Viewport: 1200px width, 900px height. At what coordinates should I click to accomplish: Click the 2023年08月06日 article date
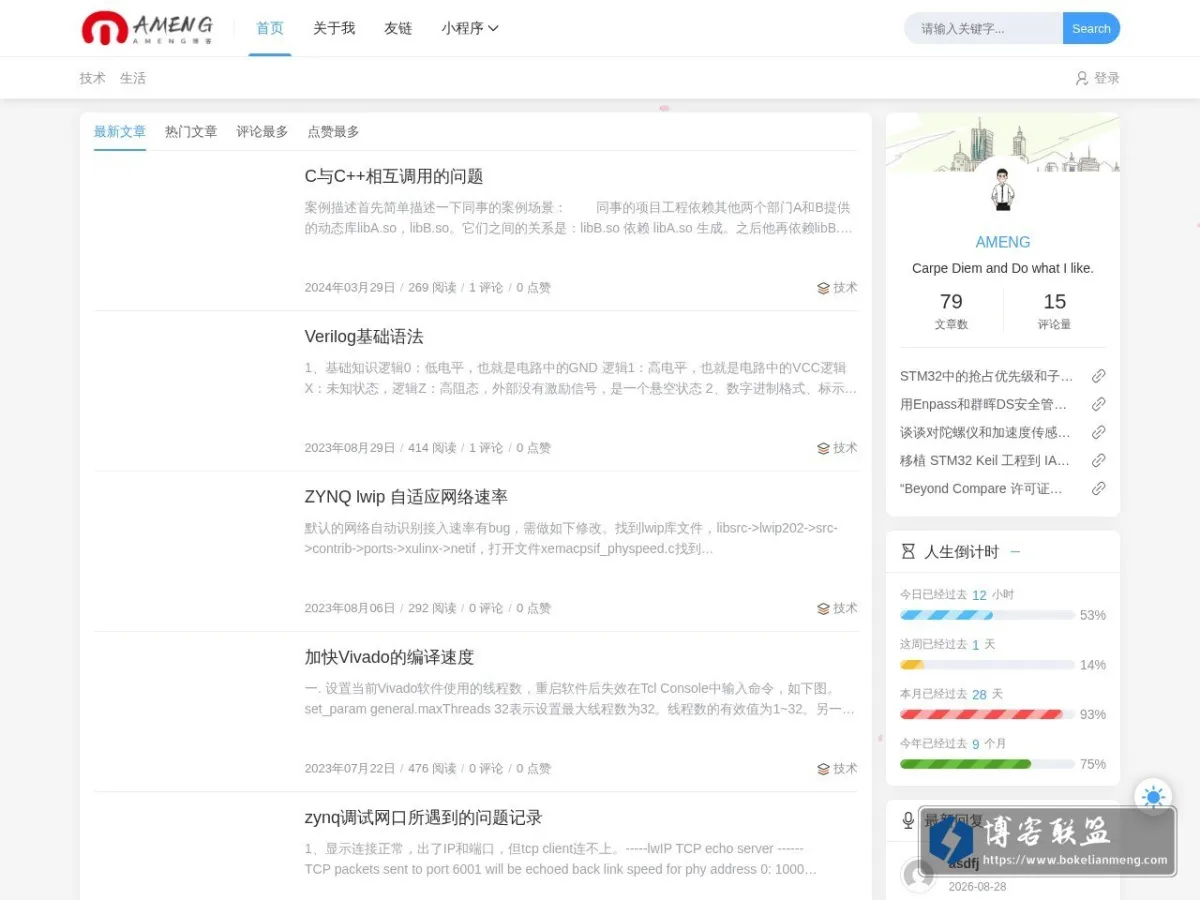pyautogui.click(x=350, y=608)
